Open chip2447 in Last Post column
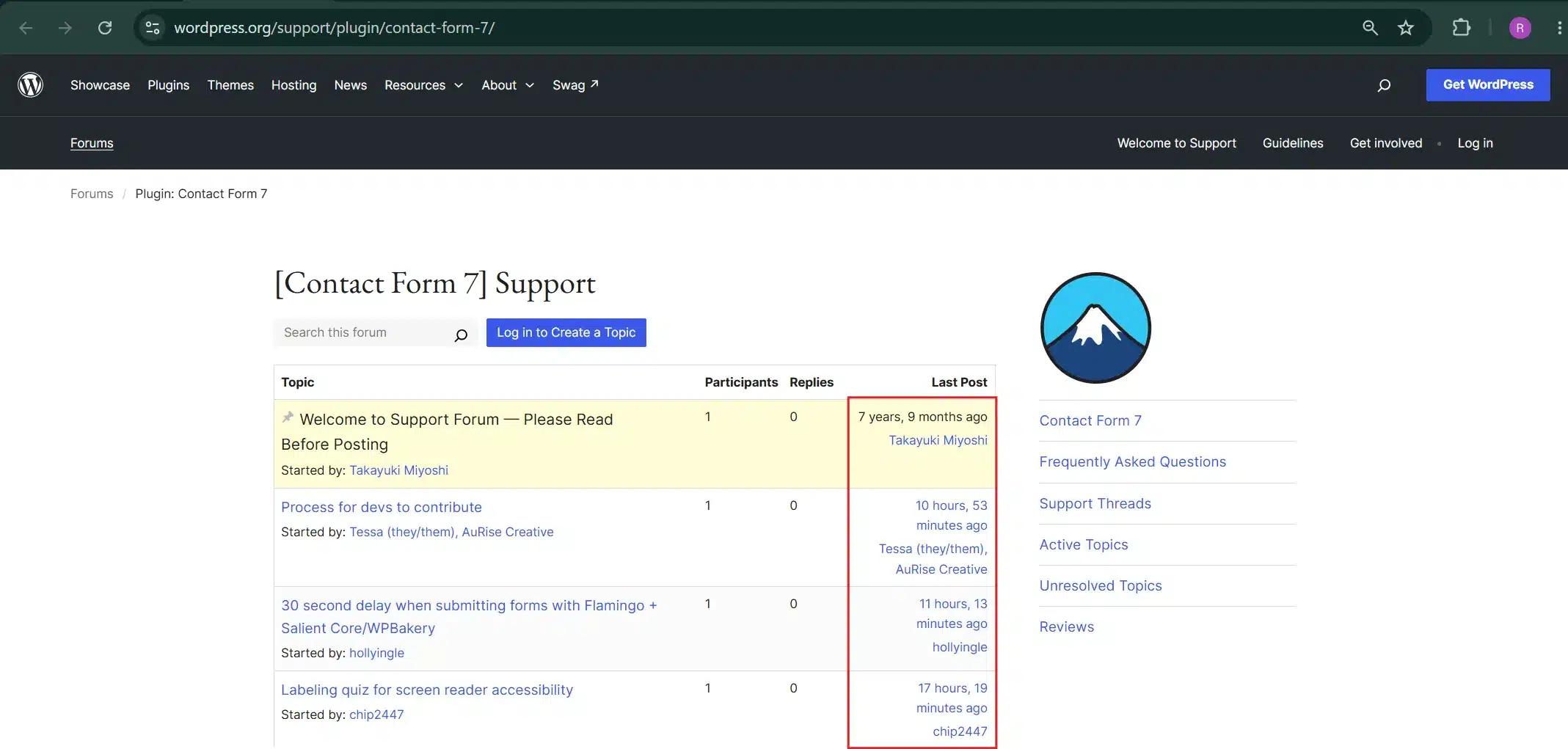Viewport: 1568px width, 749px height. pyautogui.click(x=960, y=731)
